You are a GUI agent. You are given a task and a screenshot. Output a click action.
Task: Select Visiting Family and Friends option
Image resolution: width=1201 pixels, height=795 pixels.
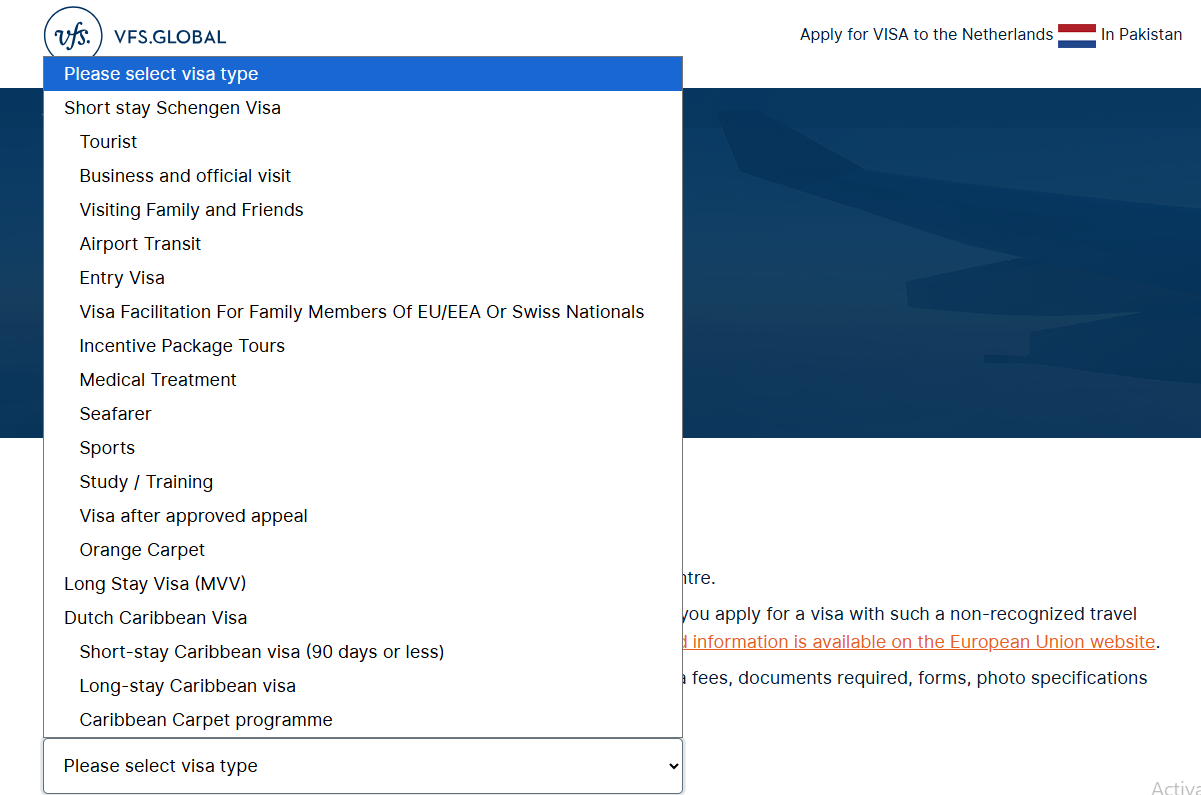[x=363, y=210]
